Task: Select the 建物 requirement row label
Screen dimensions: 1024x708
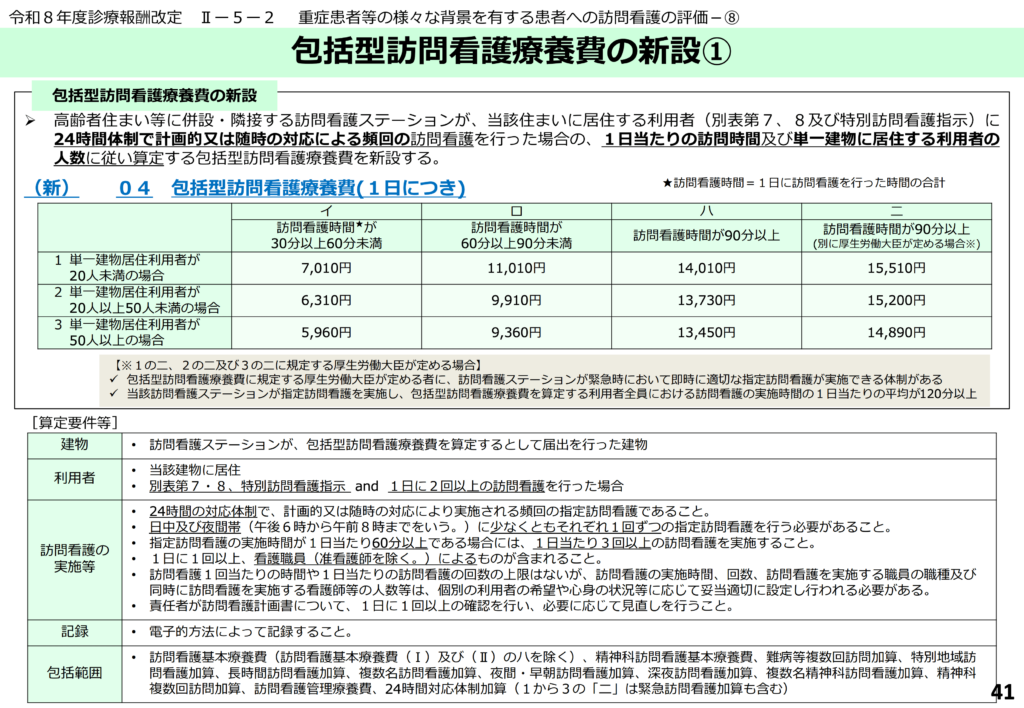Action: point(75,444)
